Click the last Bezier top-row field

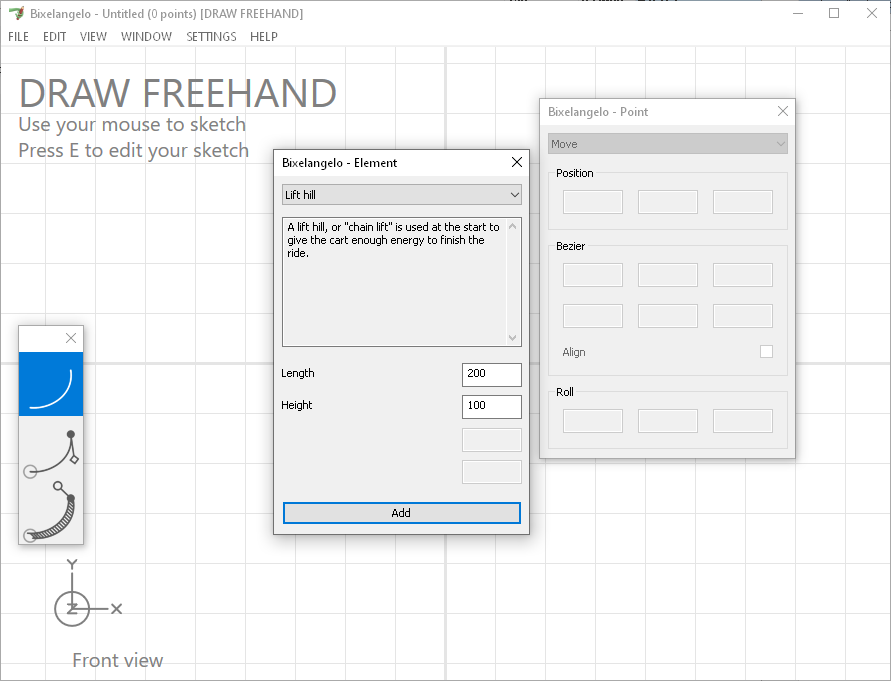point(743,275)
